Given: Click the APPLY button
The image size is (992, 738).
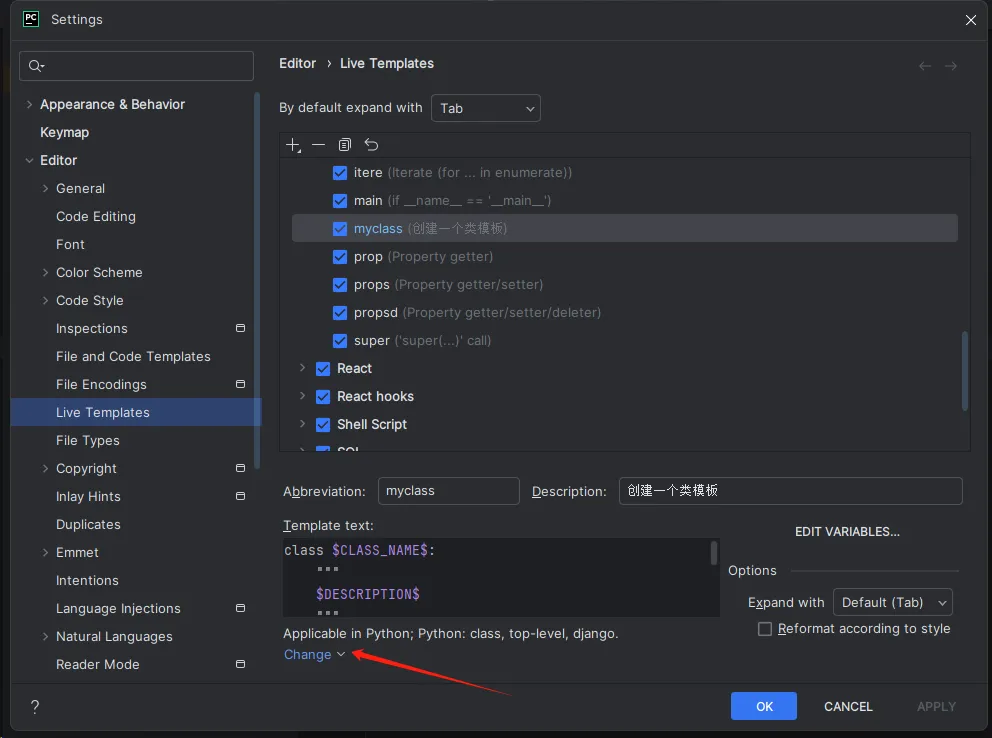Looking at the screenshot, I should click(936, 706).
